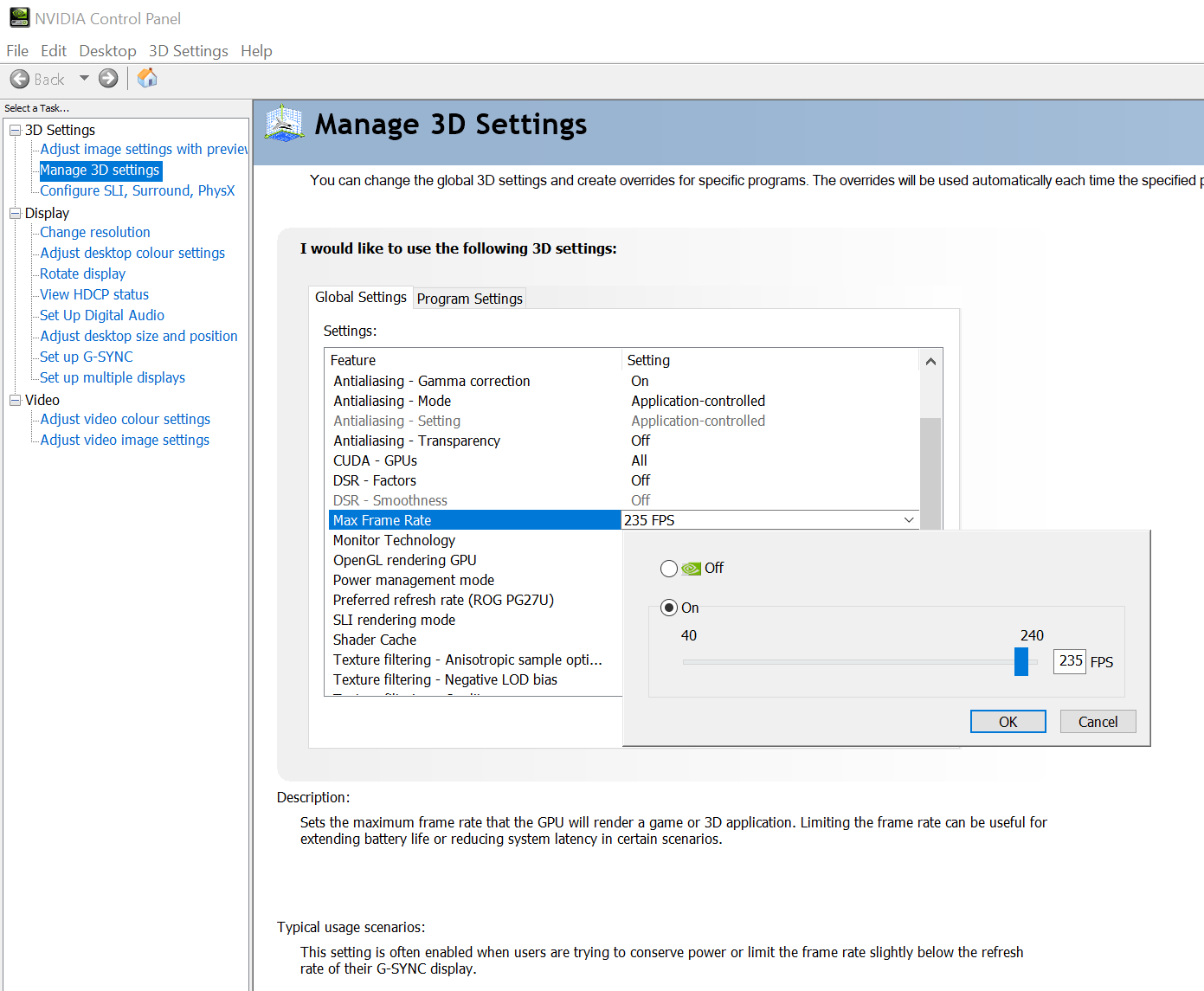Collapse the 3D Settings tree node
1204x991 pixels.
coord(15,130)
